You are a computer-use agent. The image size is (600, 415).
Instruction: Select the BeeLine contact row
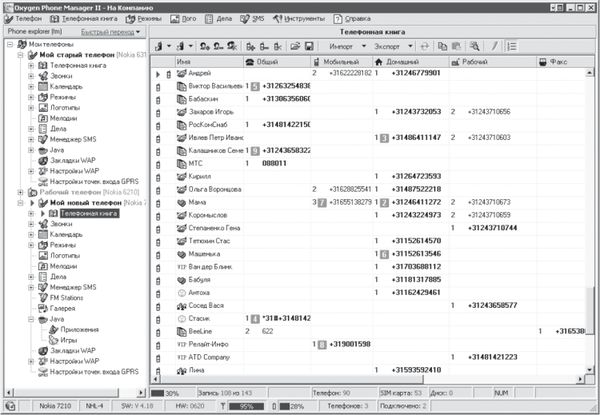click(x=203, y=330)
